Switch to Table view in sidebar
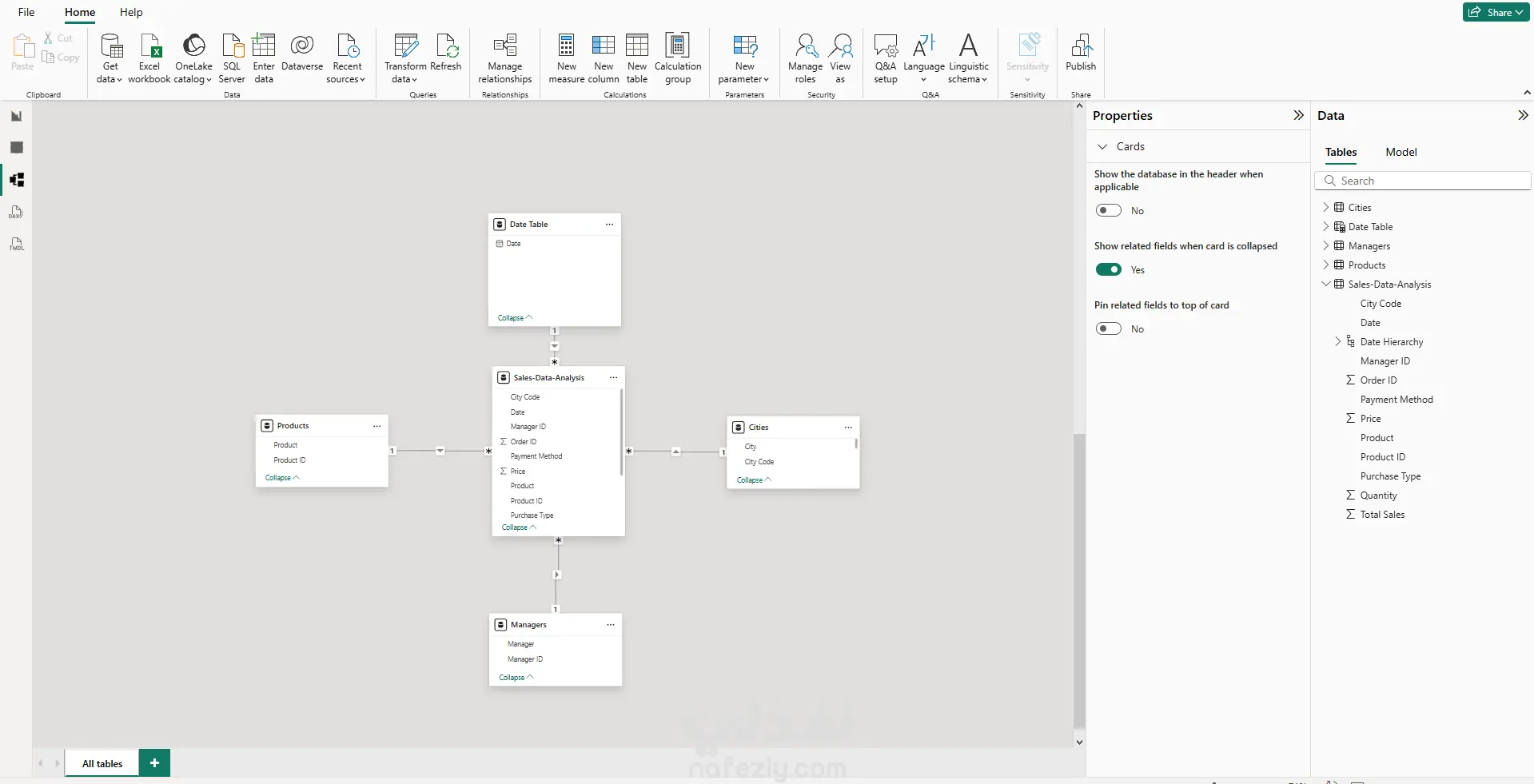The height and width of the screenshot is (784, 1534). click(x=17, y=148)
